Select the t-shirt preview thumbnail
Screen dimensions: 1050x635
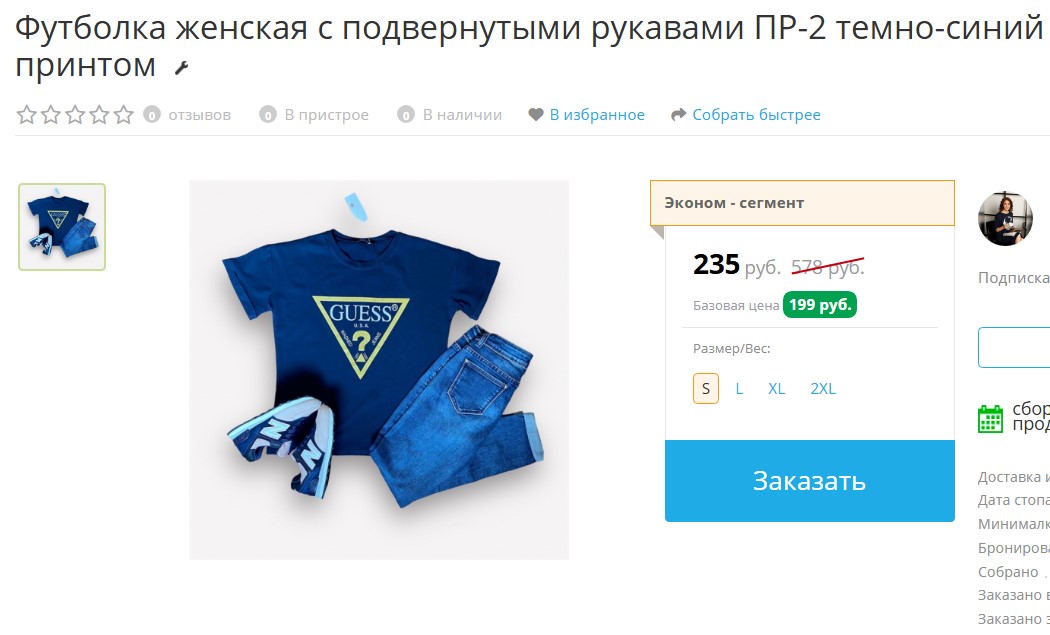tap(62, 227)
